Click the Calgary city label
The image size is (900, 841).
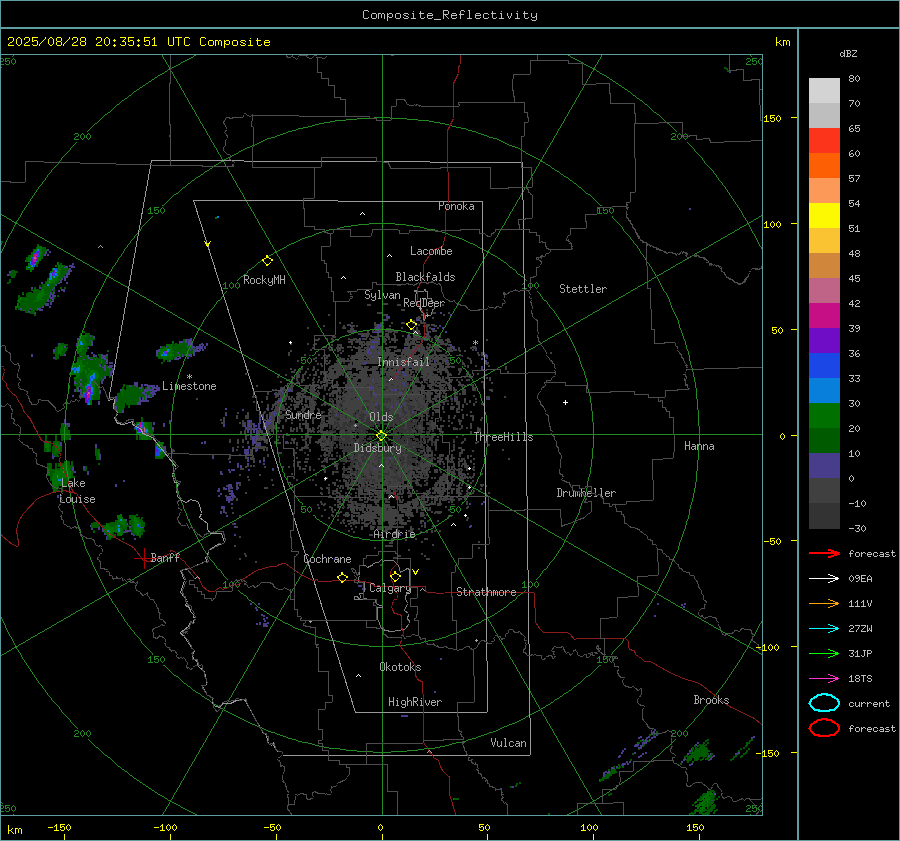390,588
